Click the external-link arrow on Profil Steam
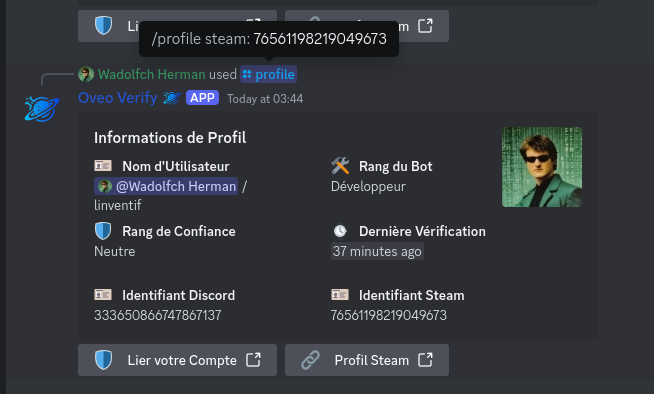Screen dimensions: 654x394 click(x=425, y=360)
